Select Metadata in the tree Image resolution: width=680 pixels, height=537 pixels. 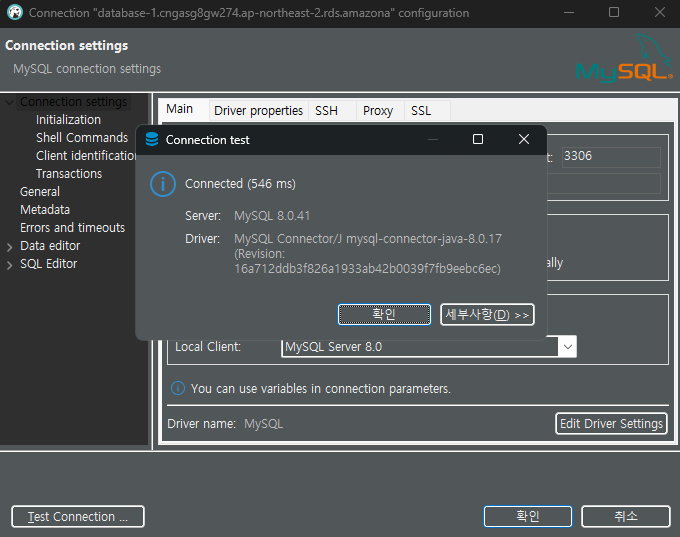[x=45, y=210]
